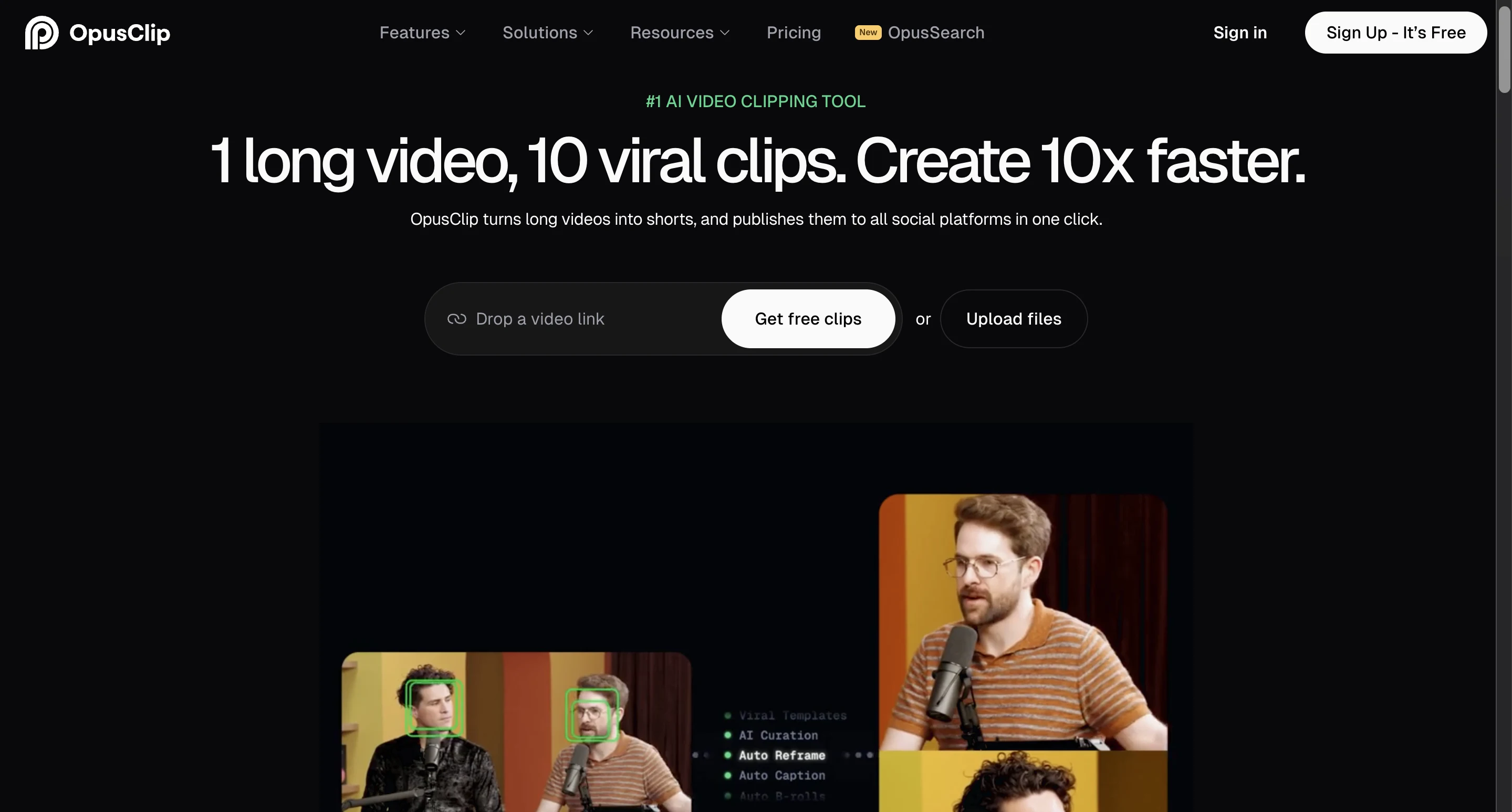Click the OpusClip logo icon
This screenshot has width=1512, height=812.
coord(41,33)
